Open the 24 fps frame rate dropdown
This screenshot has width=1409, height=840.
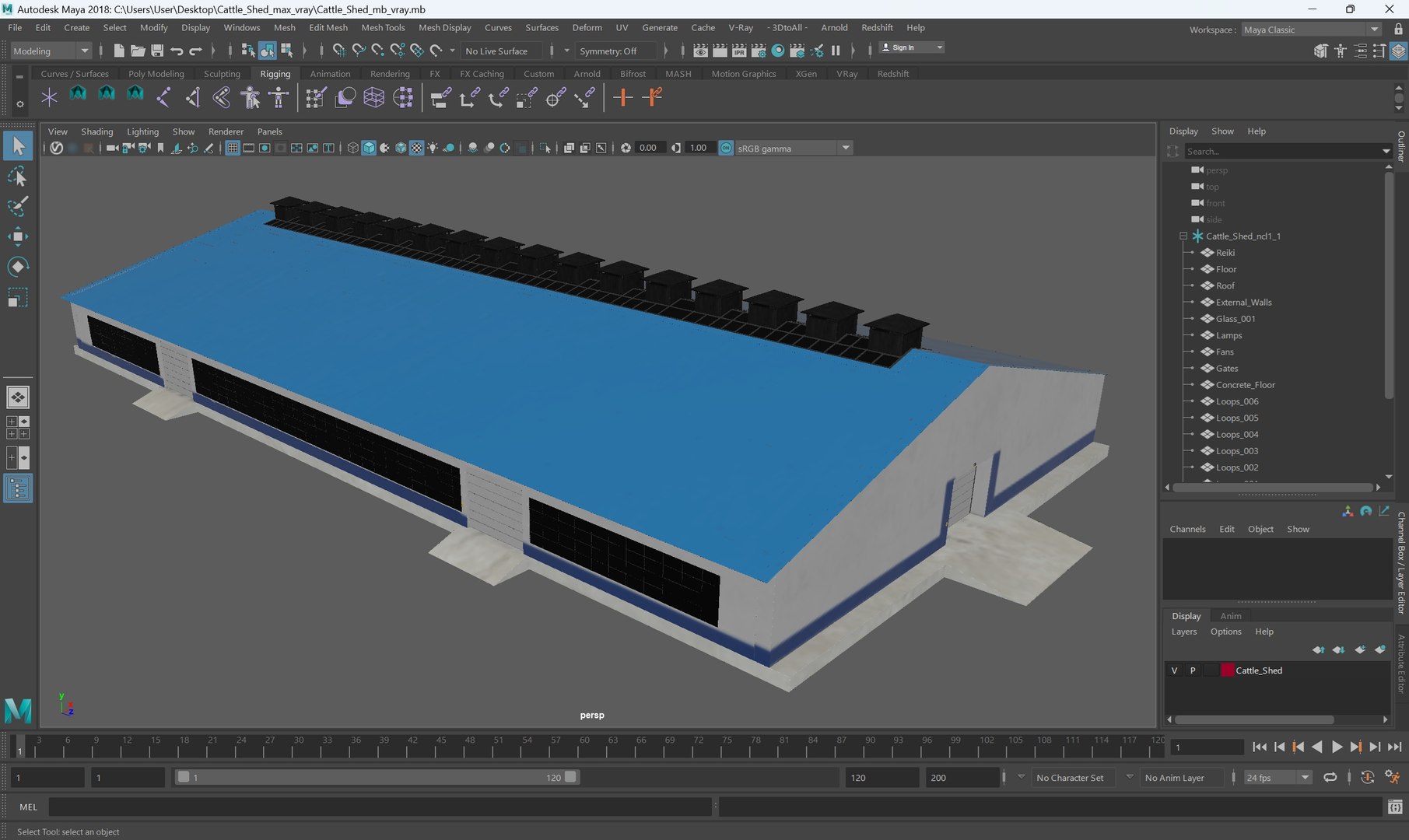pos(1278,777)
